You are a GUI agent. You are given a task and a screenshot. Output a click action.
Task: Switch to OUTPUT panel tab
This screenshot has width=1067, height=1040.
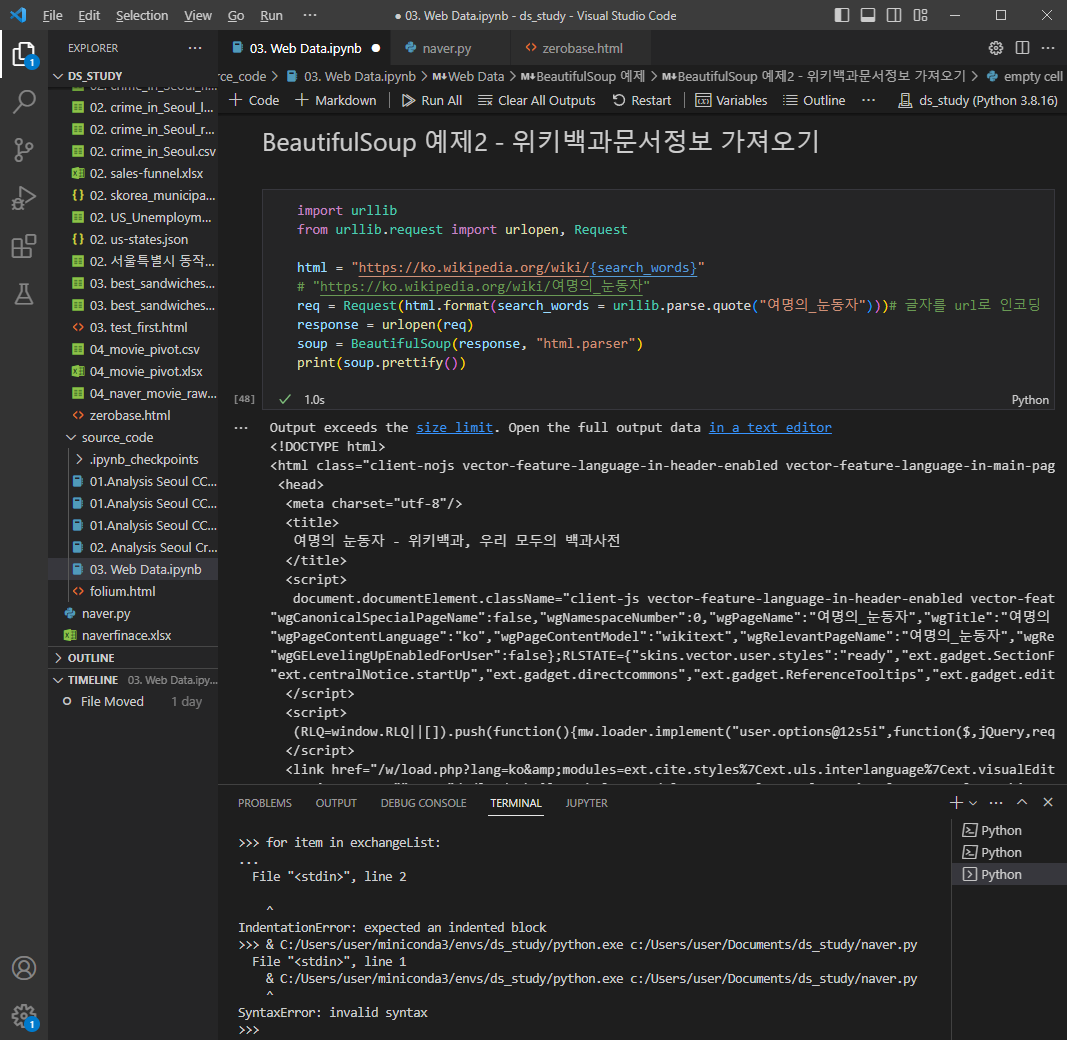pos(336,803)
